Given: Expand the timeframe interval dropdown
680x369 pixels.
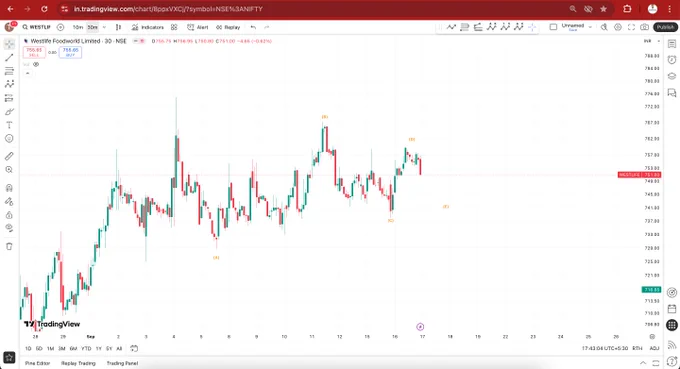Looking at the screenshot, I should click(x=104, y=27).
